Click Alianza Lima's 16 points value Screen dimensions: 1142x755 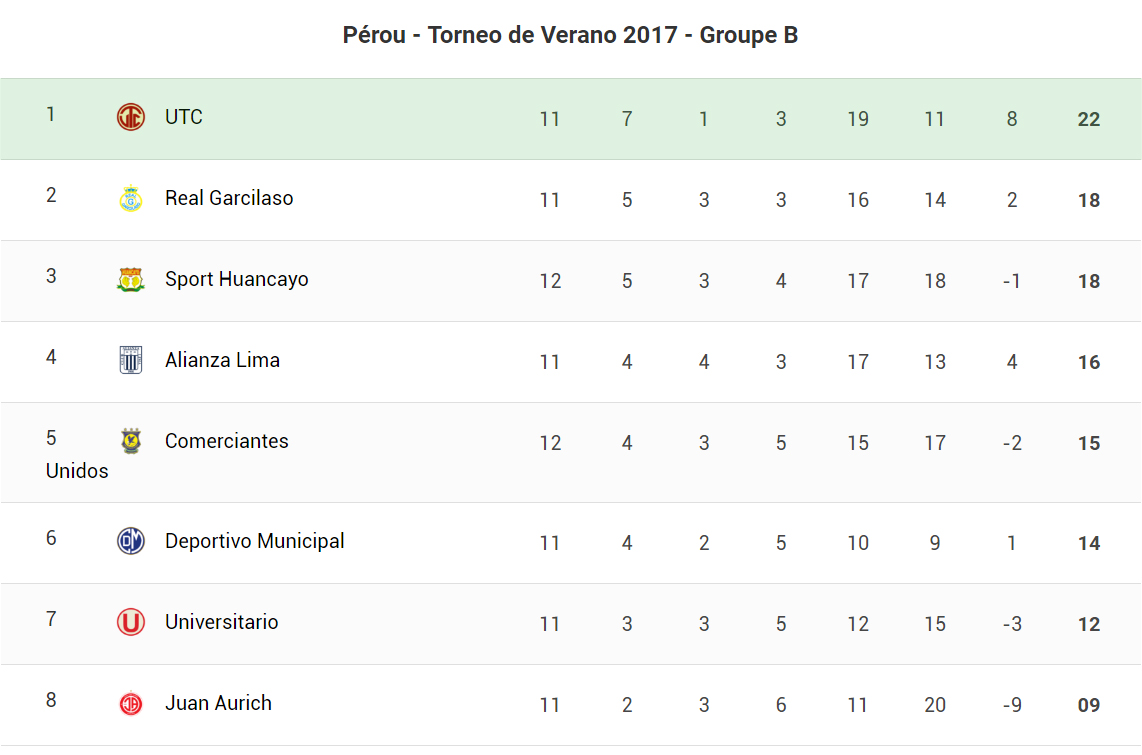click(x=1089, y=362)
